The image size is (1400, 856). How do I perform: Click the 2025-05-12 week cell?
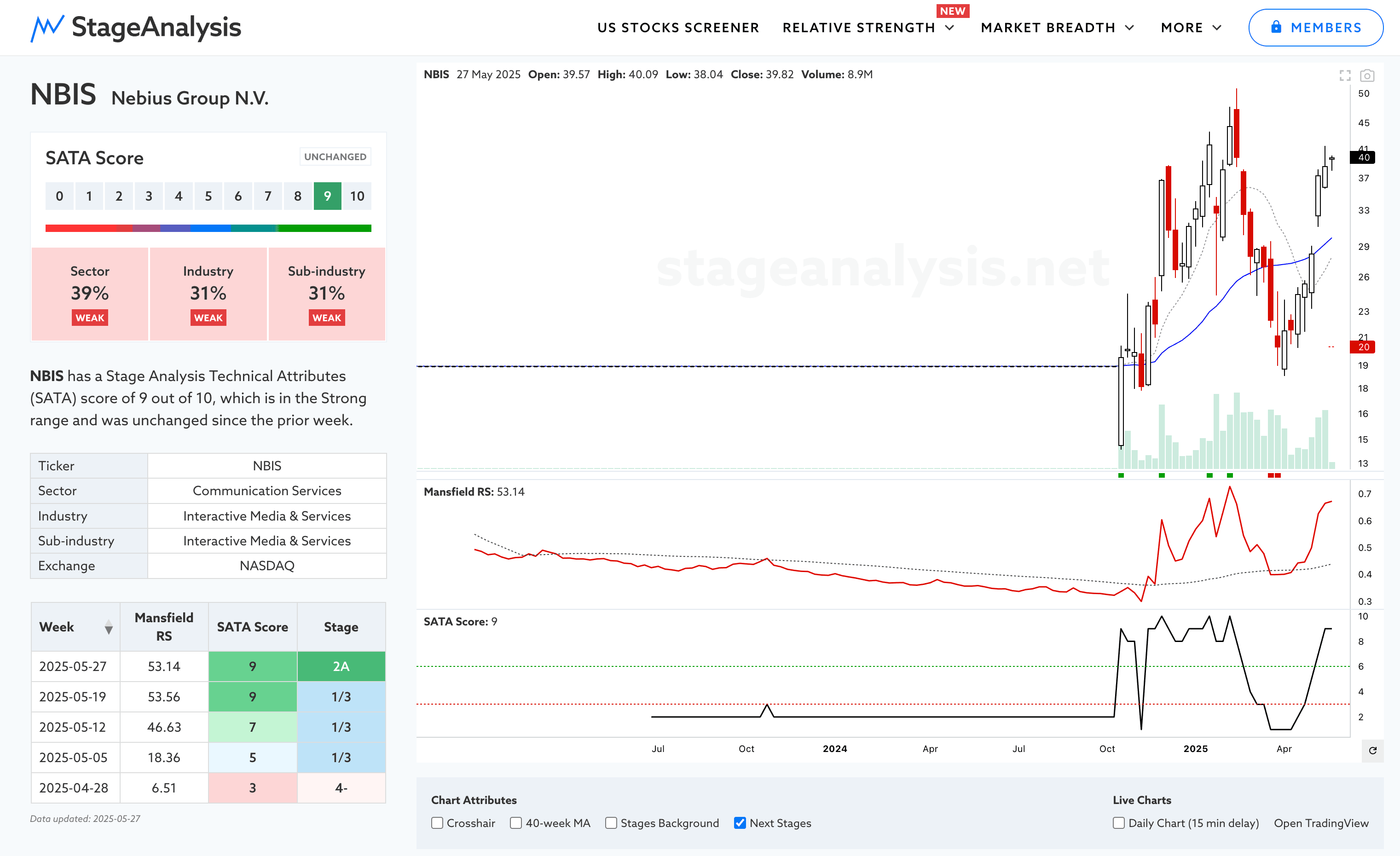75,727
